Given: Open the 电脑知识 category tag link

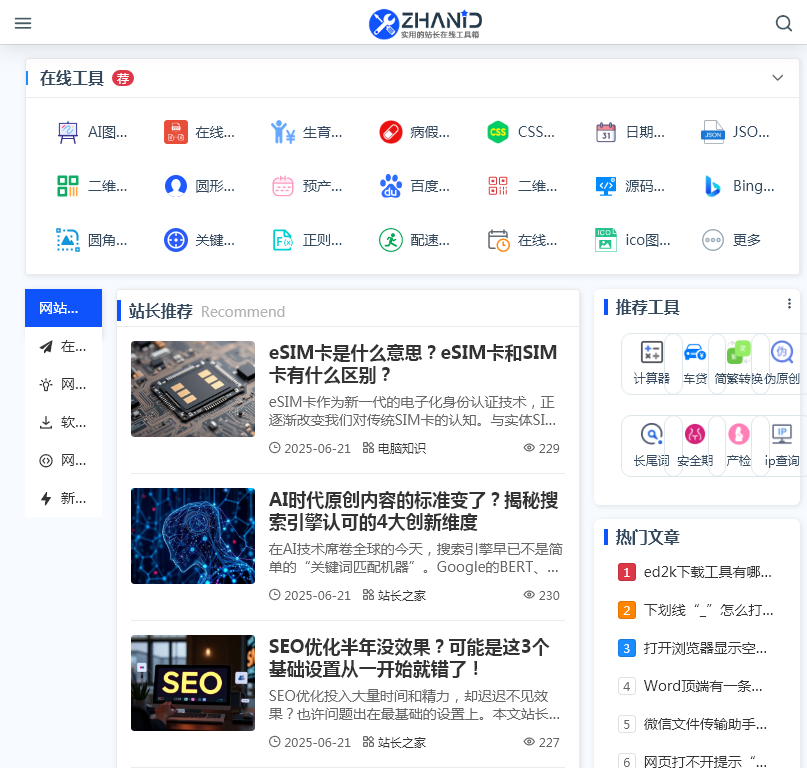Looking at the screenshot, I should pos(394,448).
